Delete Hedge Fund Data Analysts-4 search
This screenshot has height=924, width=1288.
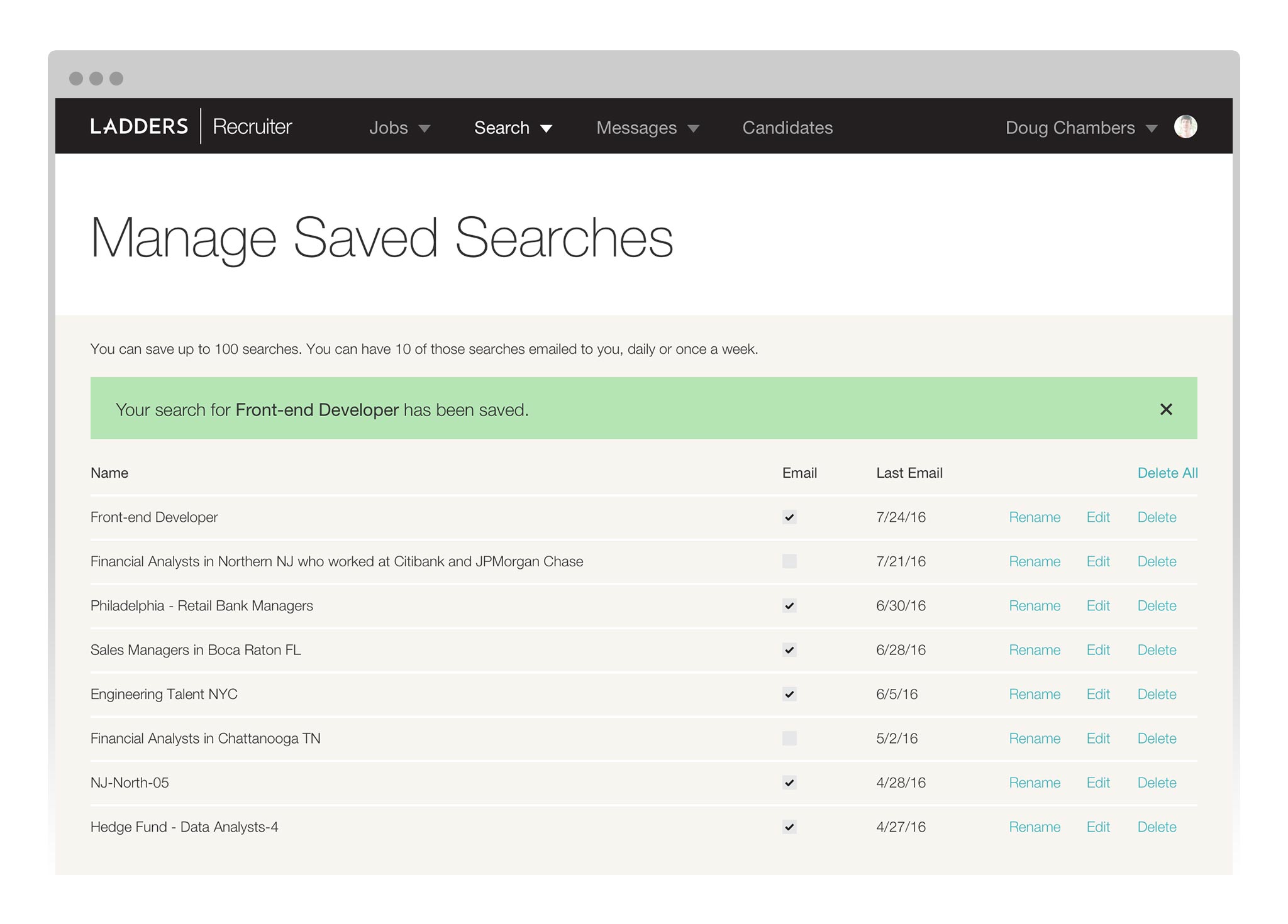coord(1156,827)
